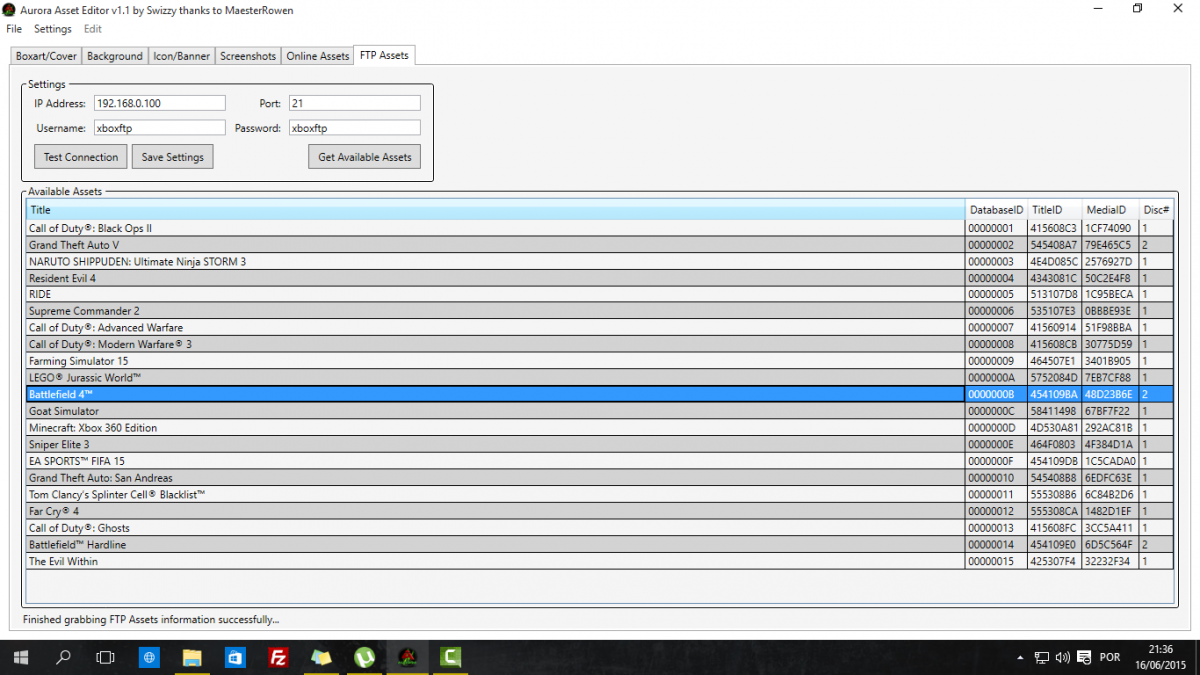The height and width of the screenshot is (675, 1200).
Task: Click the IP Address input field
Action: (159, 103)
